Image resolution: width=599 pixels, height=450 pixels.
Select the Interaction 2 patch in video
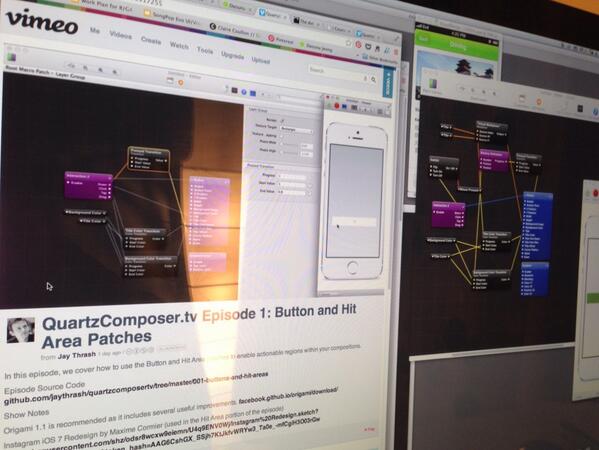(88, 186)
